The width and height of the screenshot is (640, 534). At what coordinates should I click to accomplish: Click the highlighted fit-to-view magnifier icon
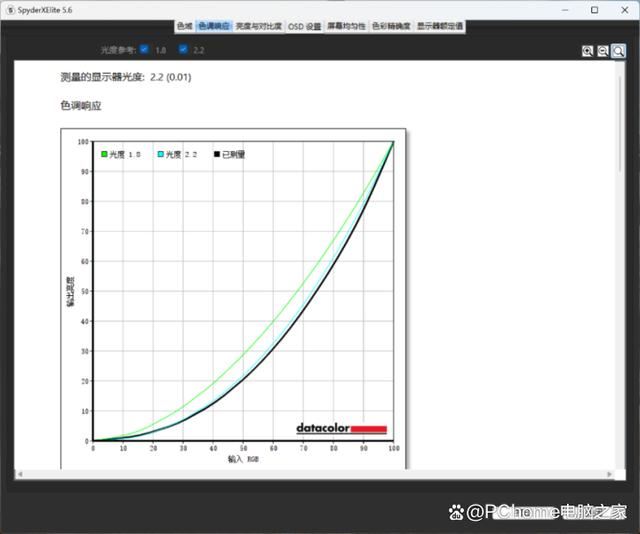[619, 51]
